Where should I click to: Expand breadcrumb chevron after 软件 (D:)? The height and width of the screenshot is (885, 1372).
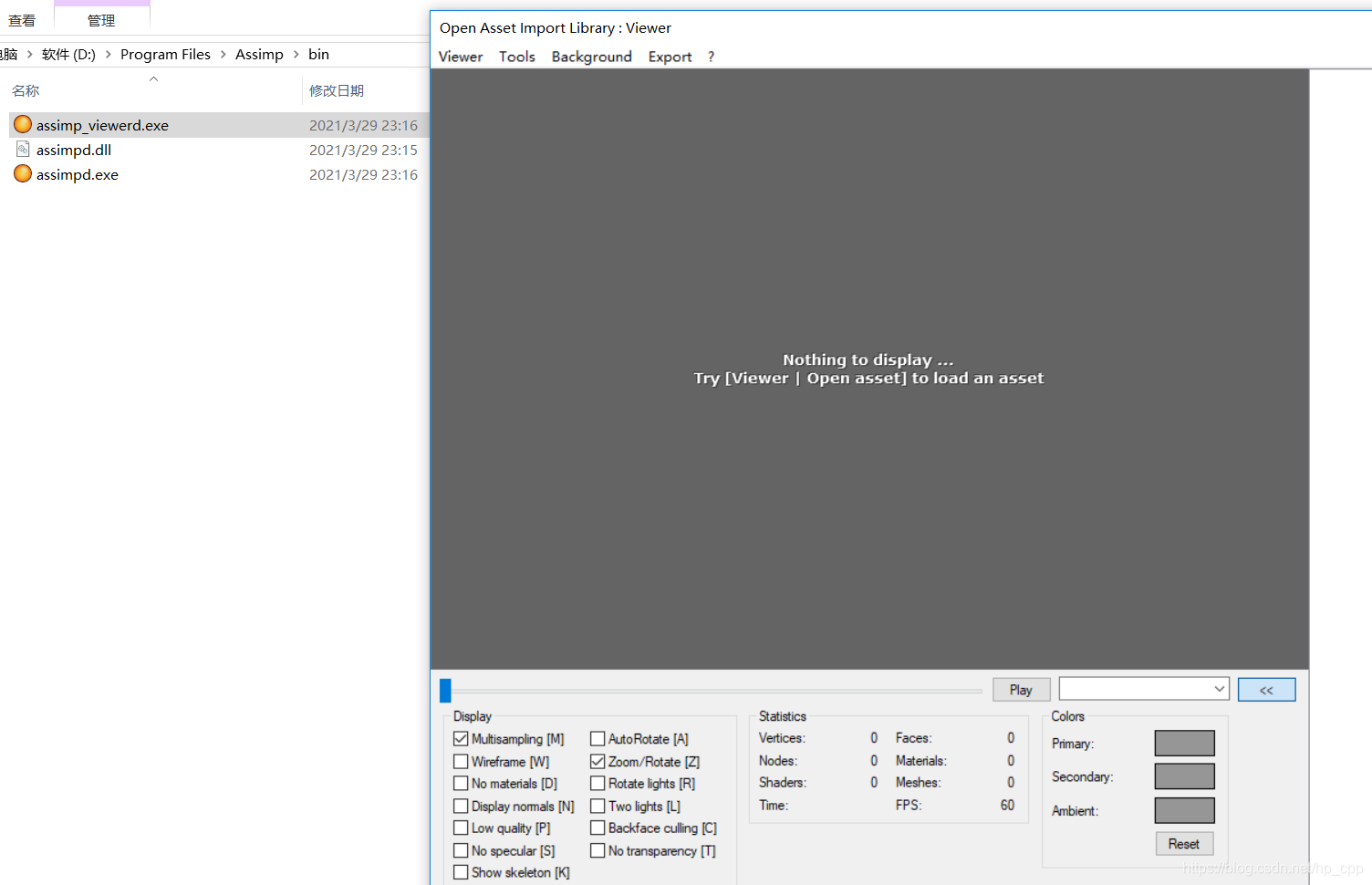point(109,55)
